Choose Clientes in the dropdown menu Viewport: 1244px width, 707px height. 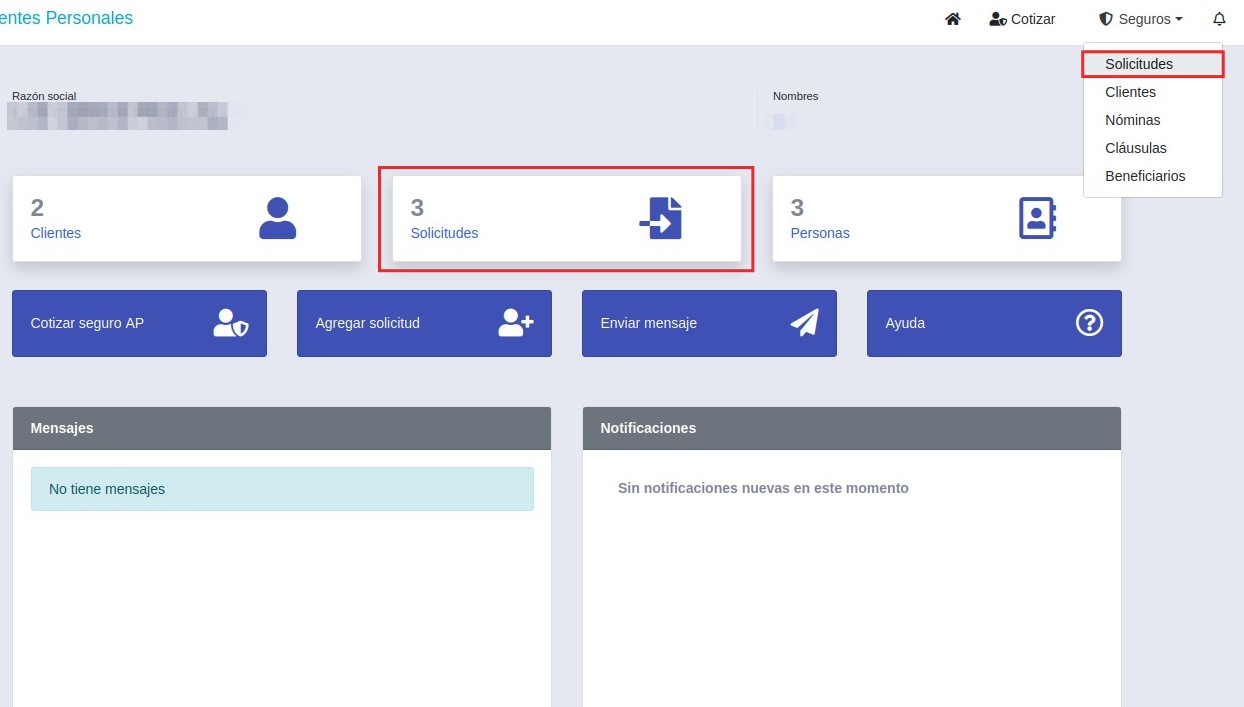(x=1130, y=92)
